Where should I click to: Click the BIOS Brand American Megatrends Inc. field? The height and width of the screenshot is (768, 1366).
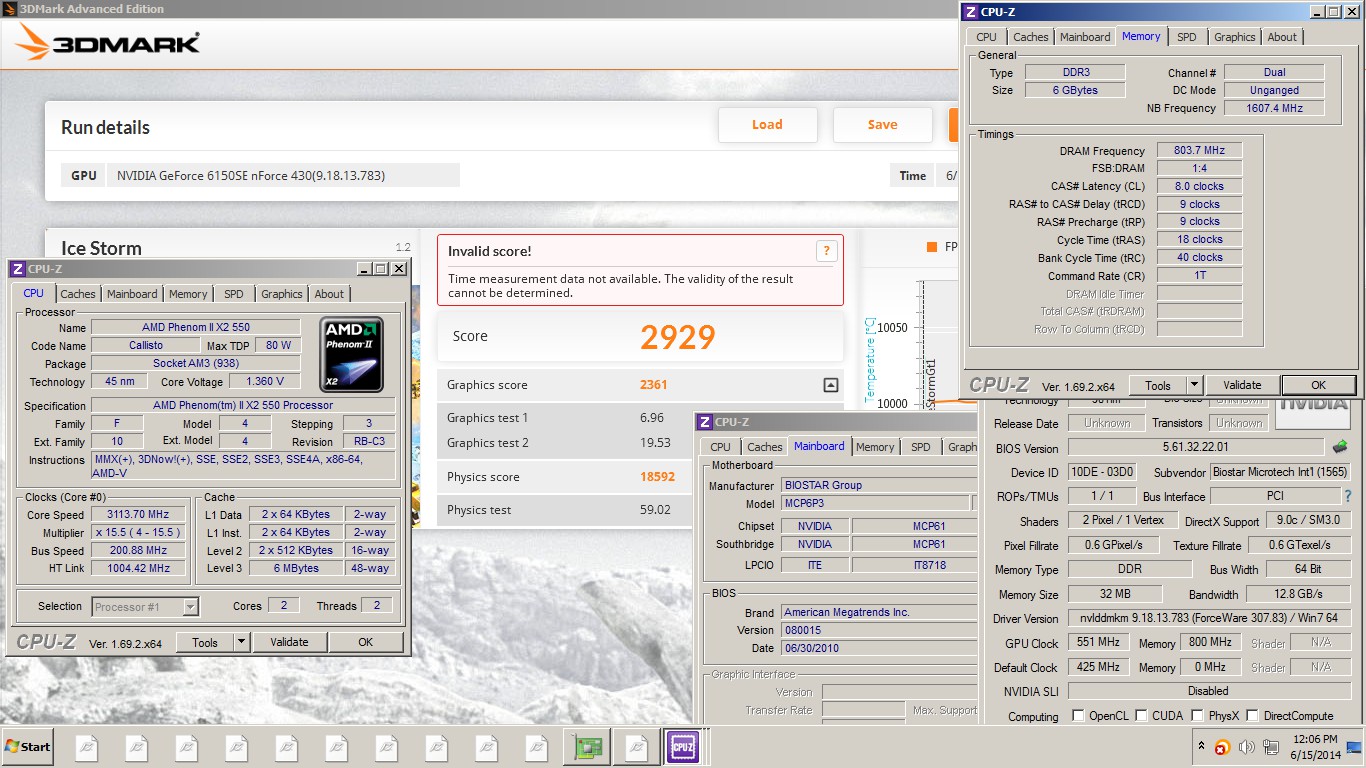point(879,612)
